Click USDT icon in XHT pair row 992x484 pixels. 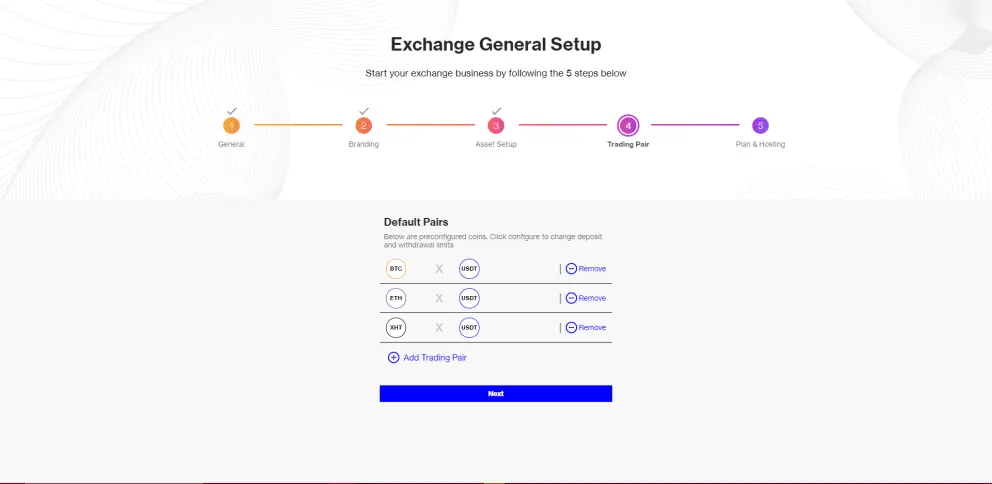click(x=469, y=328)
